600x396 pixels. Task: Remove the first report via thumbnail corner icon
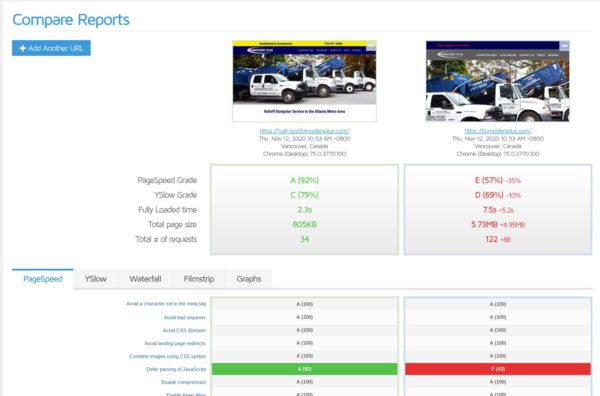(x=371, y=47)
